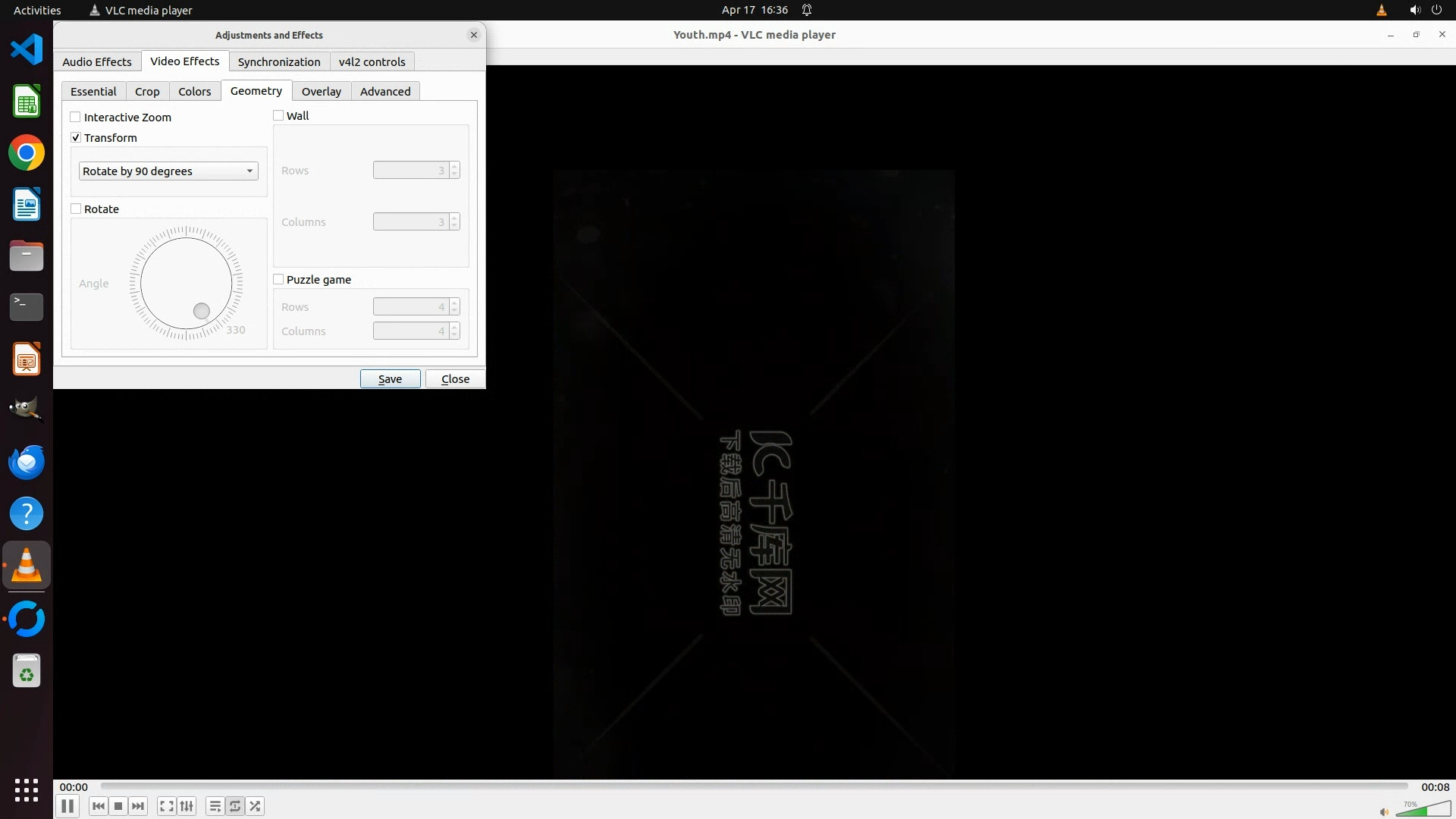Uncheck the Transform checkbox
The image size is (1456, 819).
[x=76, y=138]
